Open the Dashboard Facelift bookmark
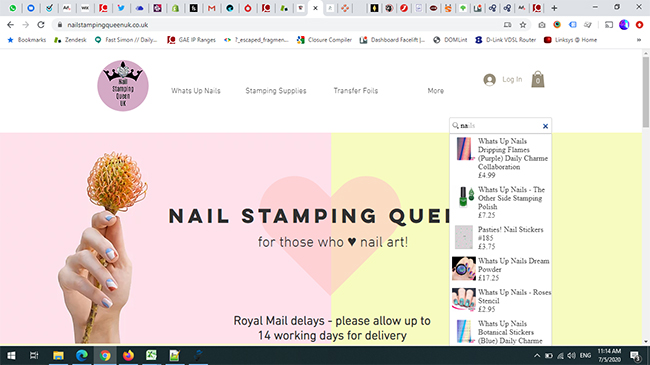The width and height of the screenshot is (650, 365). pyautogui.click(x=392, y=40)
